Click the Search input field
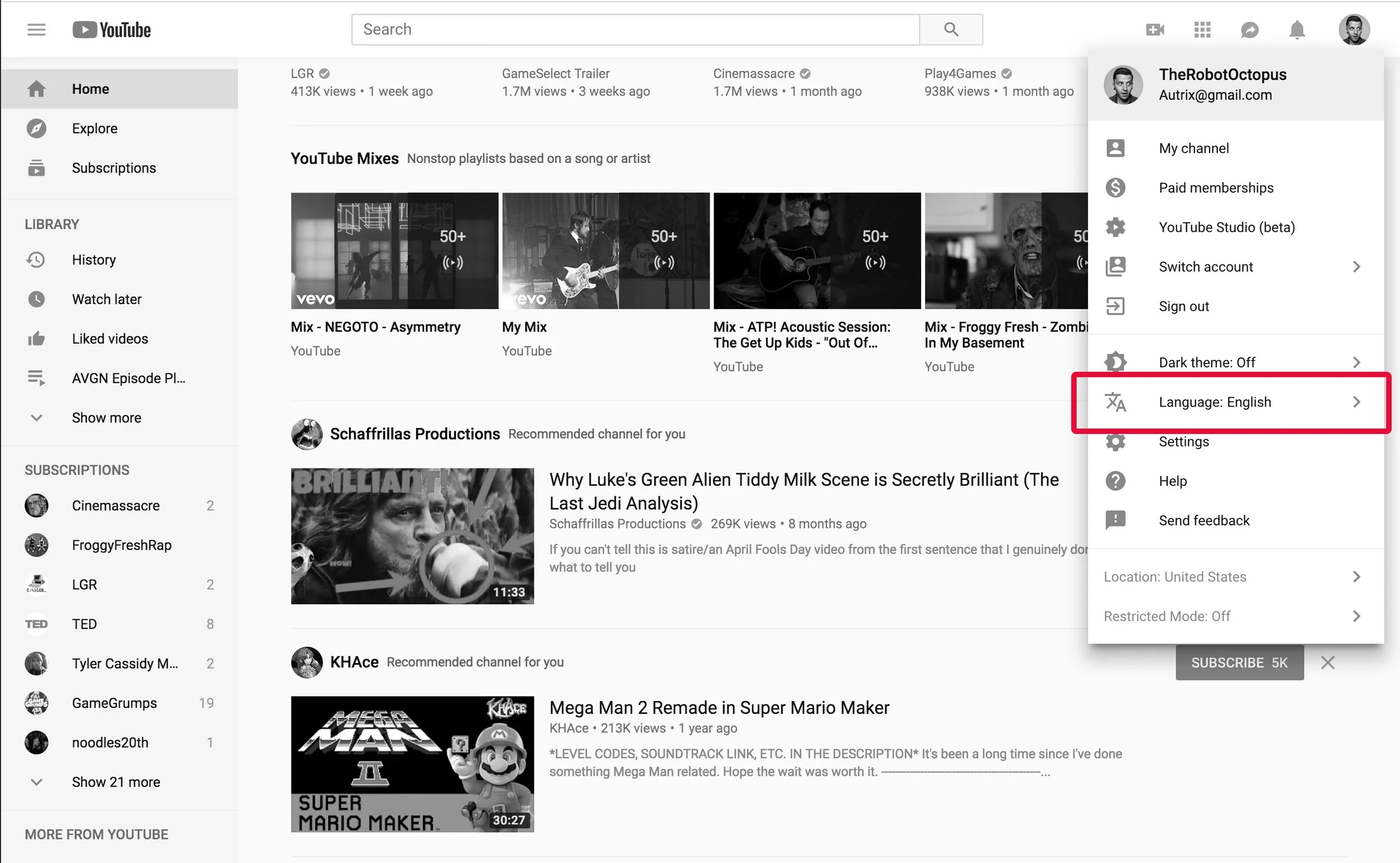This screenshot has height=863, width=1400. click(x=635, y=30)
